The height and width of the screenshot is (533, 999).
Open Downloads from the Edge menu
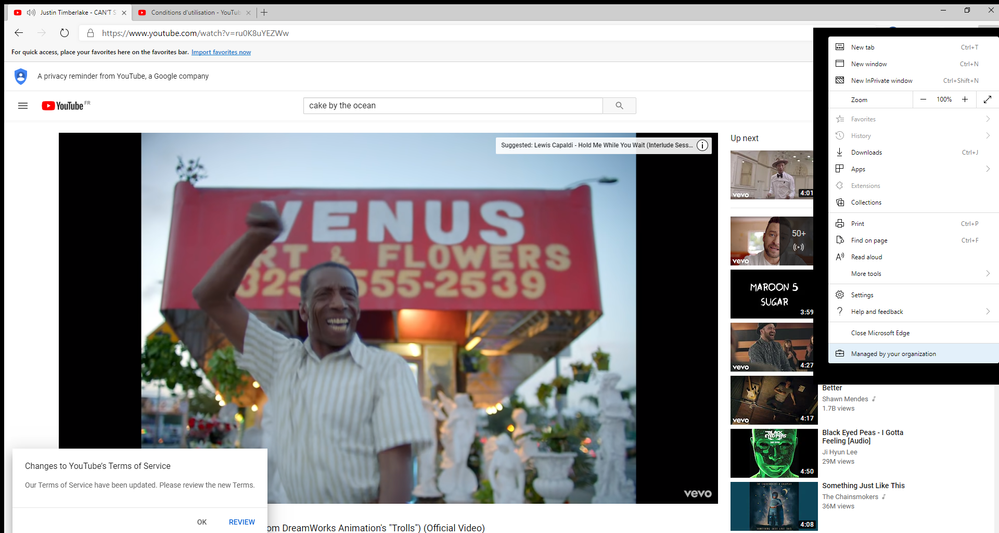pyautogui.click(x=914, y=152)
